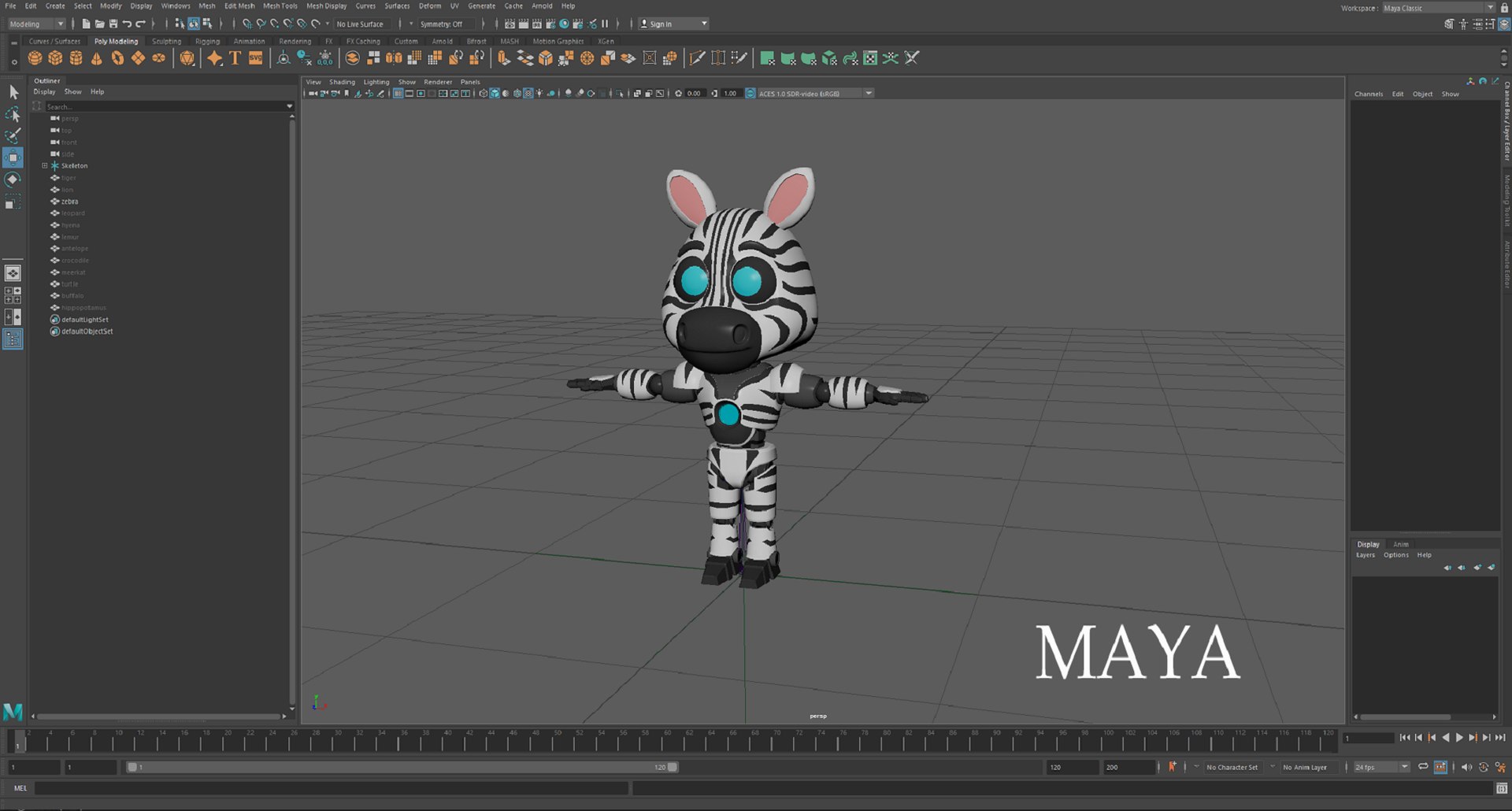Screen dimensions: 1512x811
Task: Toggle the auto keyframe button
Action: (1440, 767)
